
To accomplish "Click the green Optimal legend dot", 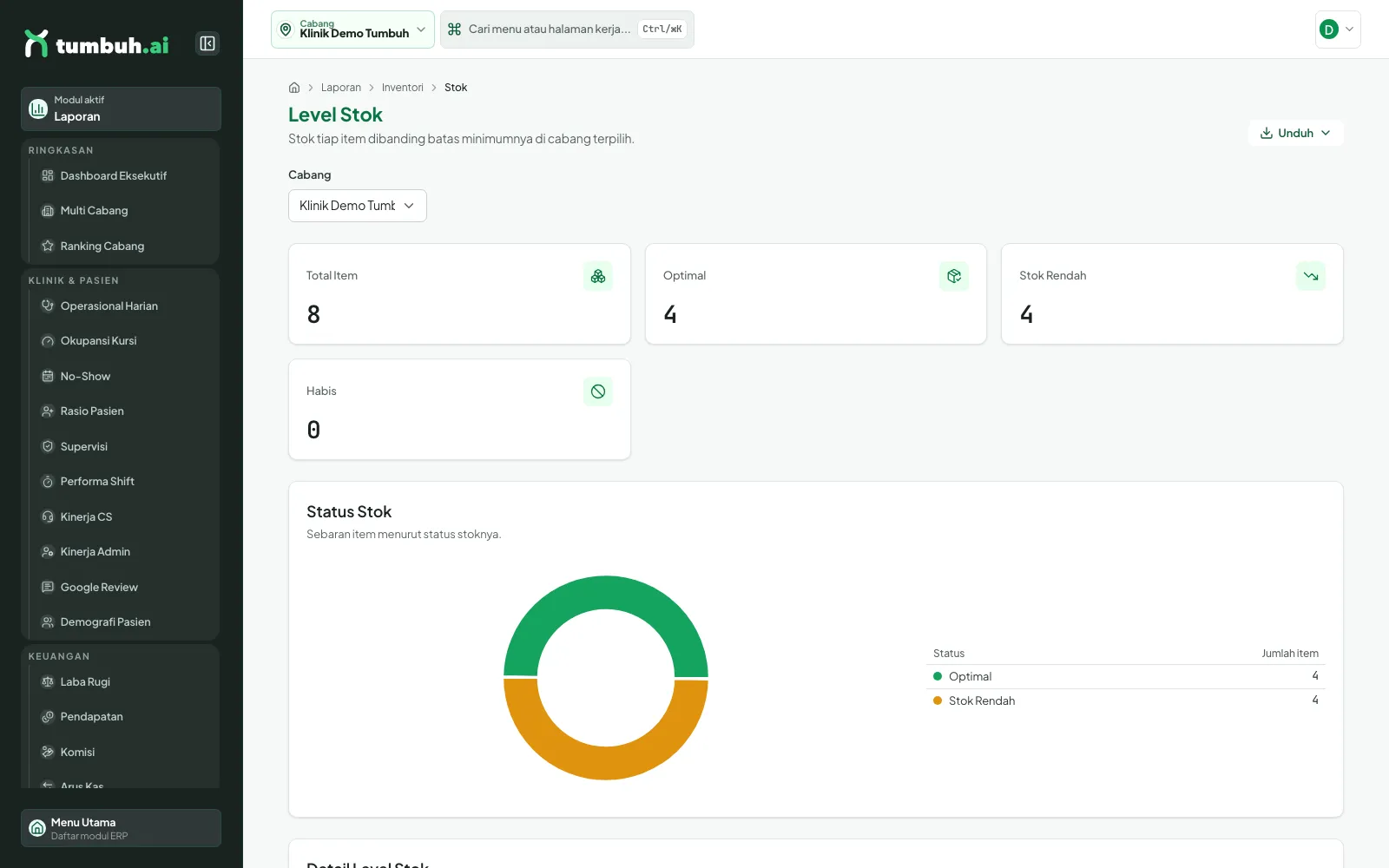I will (x=938, y=676).
